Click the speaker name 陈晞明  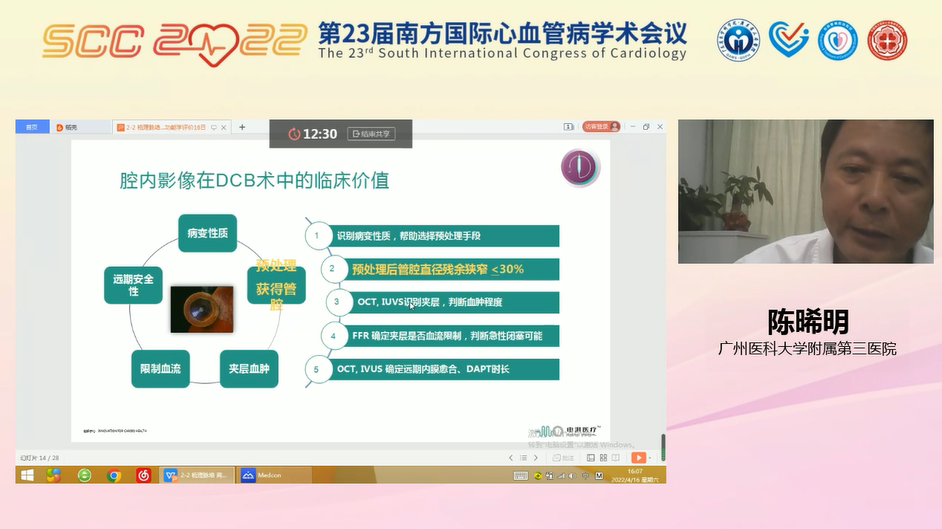[x=808, y=322]
